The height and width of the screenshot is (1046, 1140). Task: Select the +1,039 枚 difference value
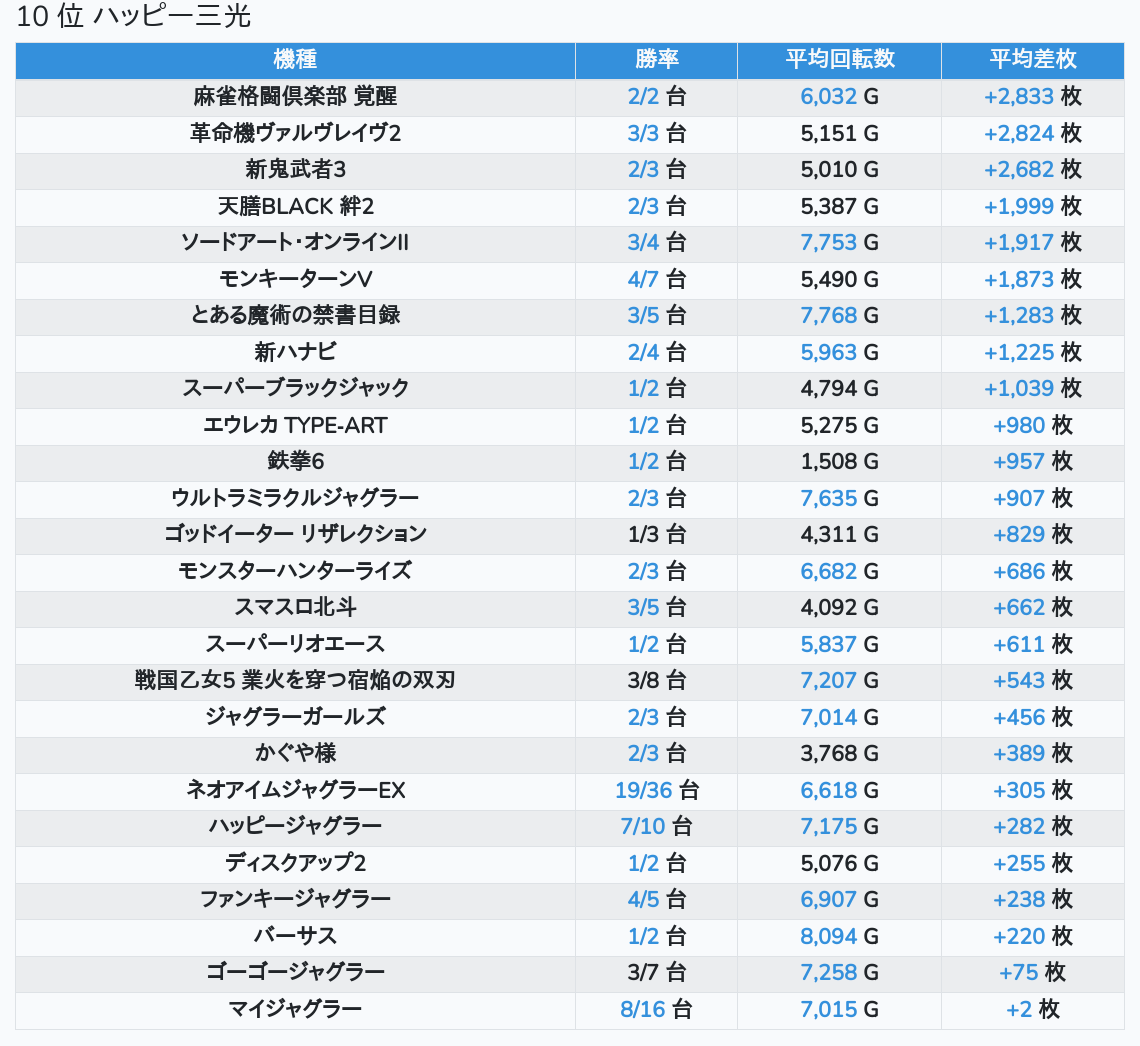pyautogui.click(x=1032, y=389)
